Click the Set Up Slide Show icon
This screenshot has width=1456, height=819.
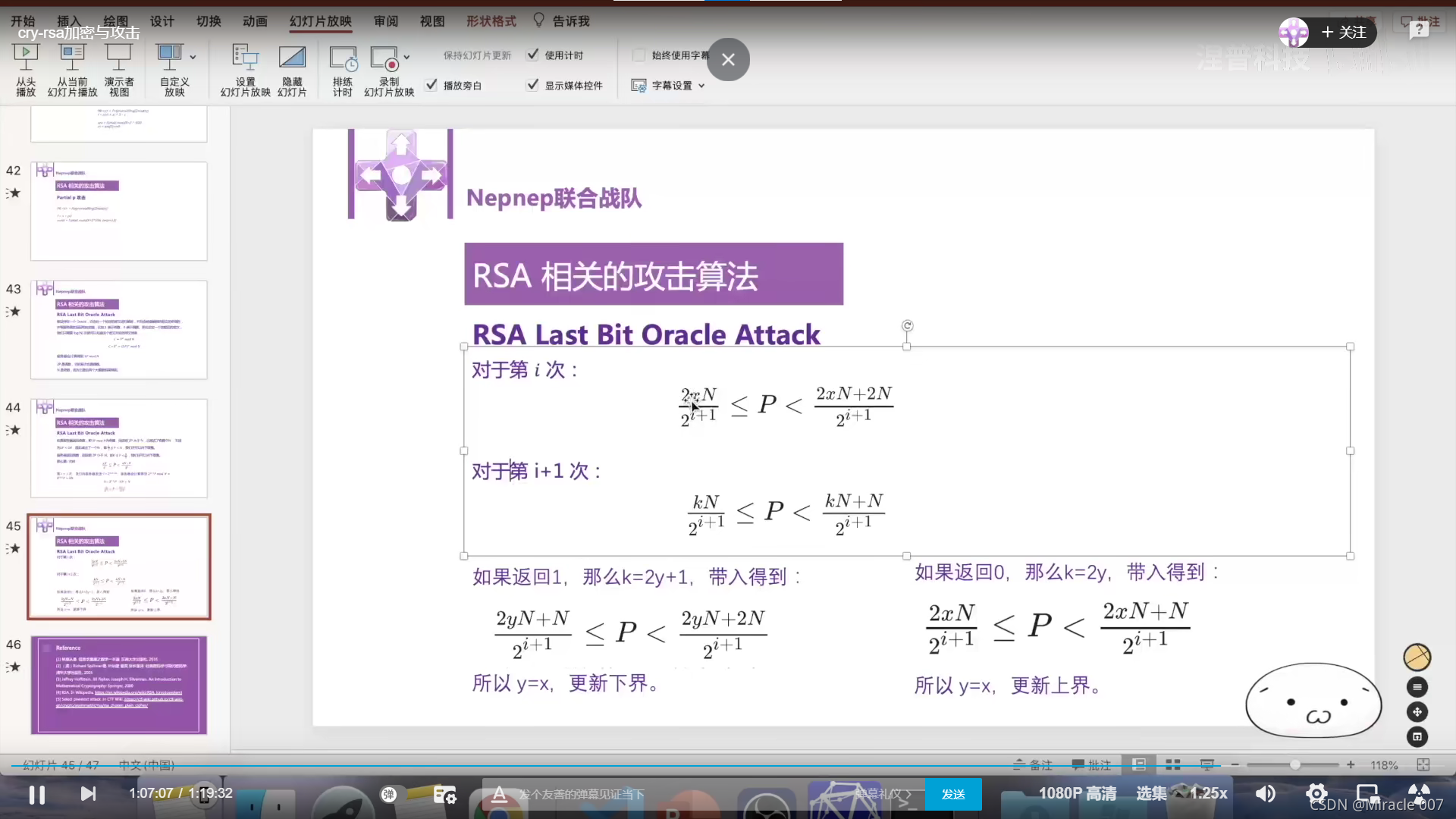[x=245, y=58]
